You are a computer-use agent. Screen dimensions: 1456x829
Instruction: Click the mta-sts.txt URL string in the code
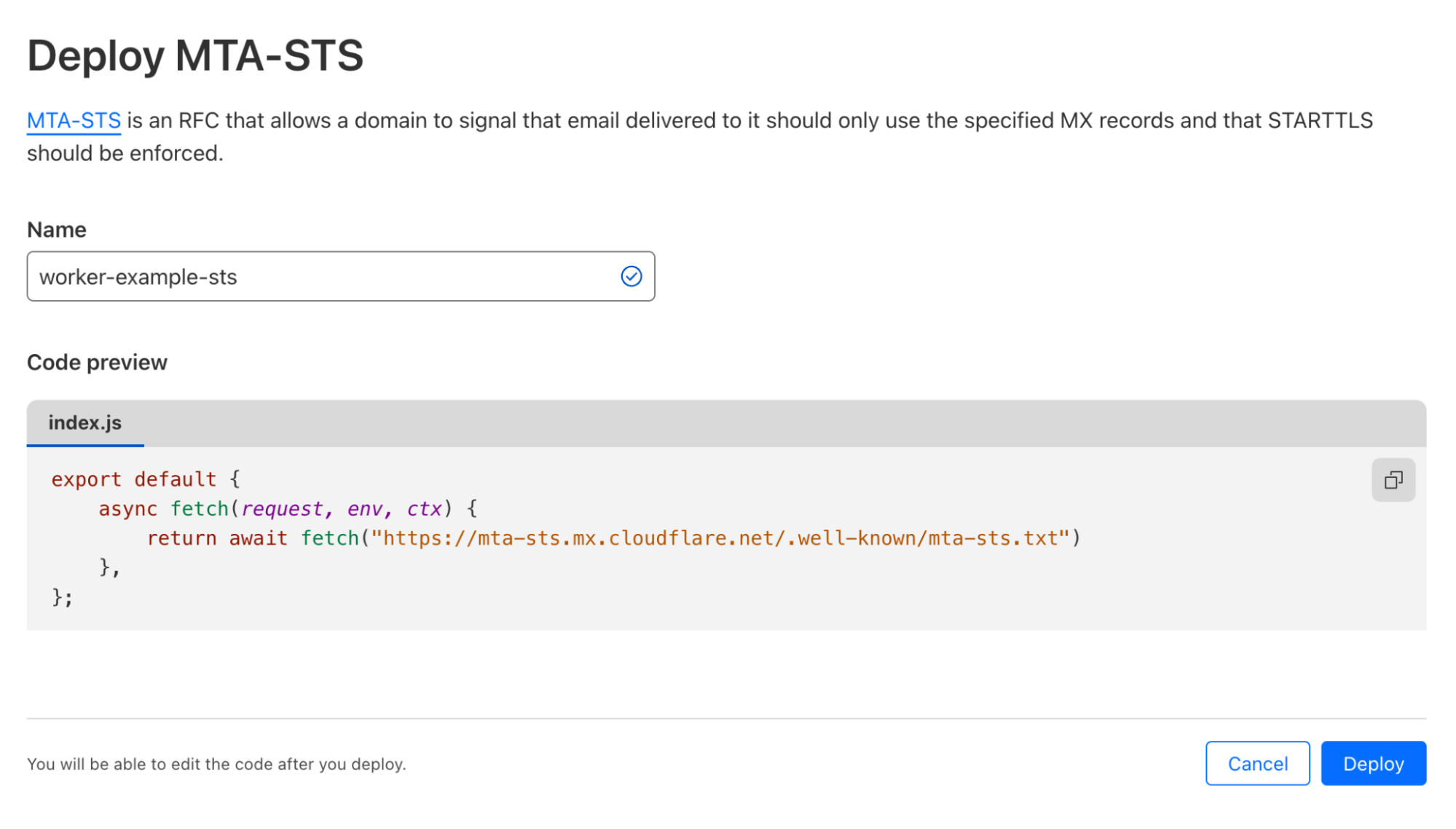click(720, 538)
